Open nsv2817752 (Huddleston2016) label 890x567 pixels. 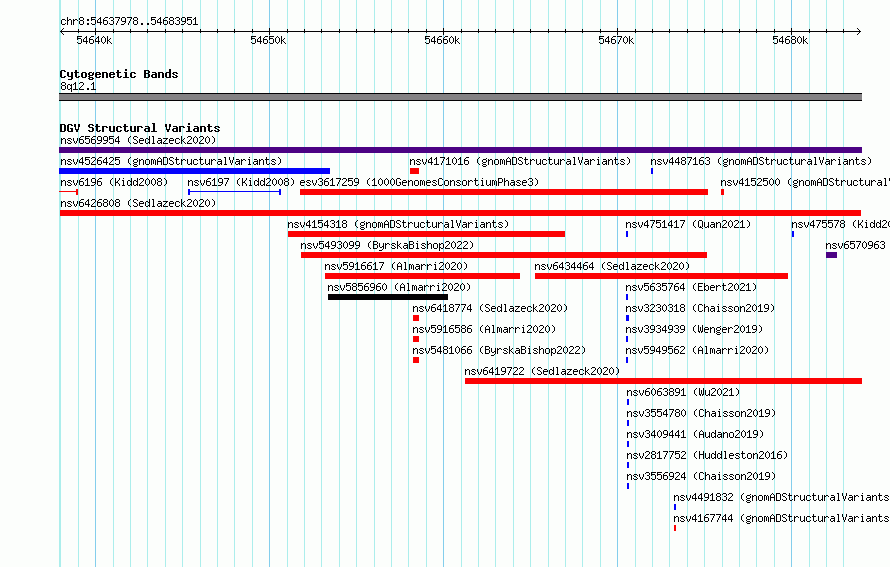tap(707, 455)
